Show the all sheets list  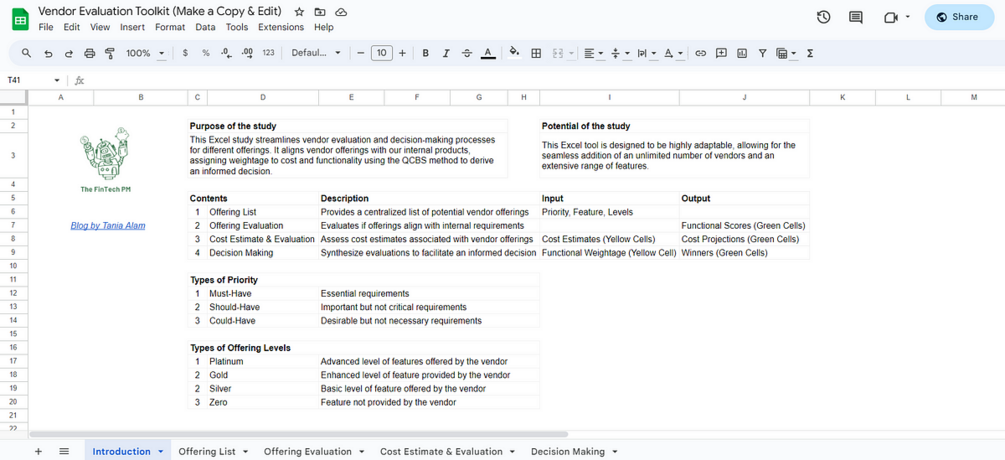[64, 451]
